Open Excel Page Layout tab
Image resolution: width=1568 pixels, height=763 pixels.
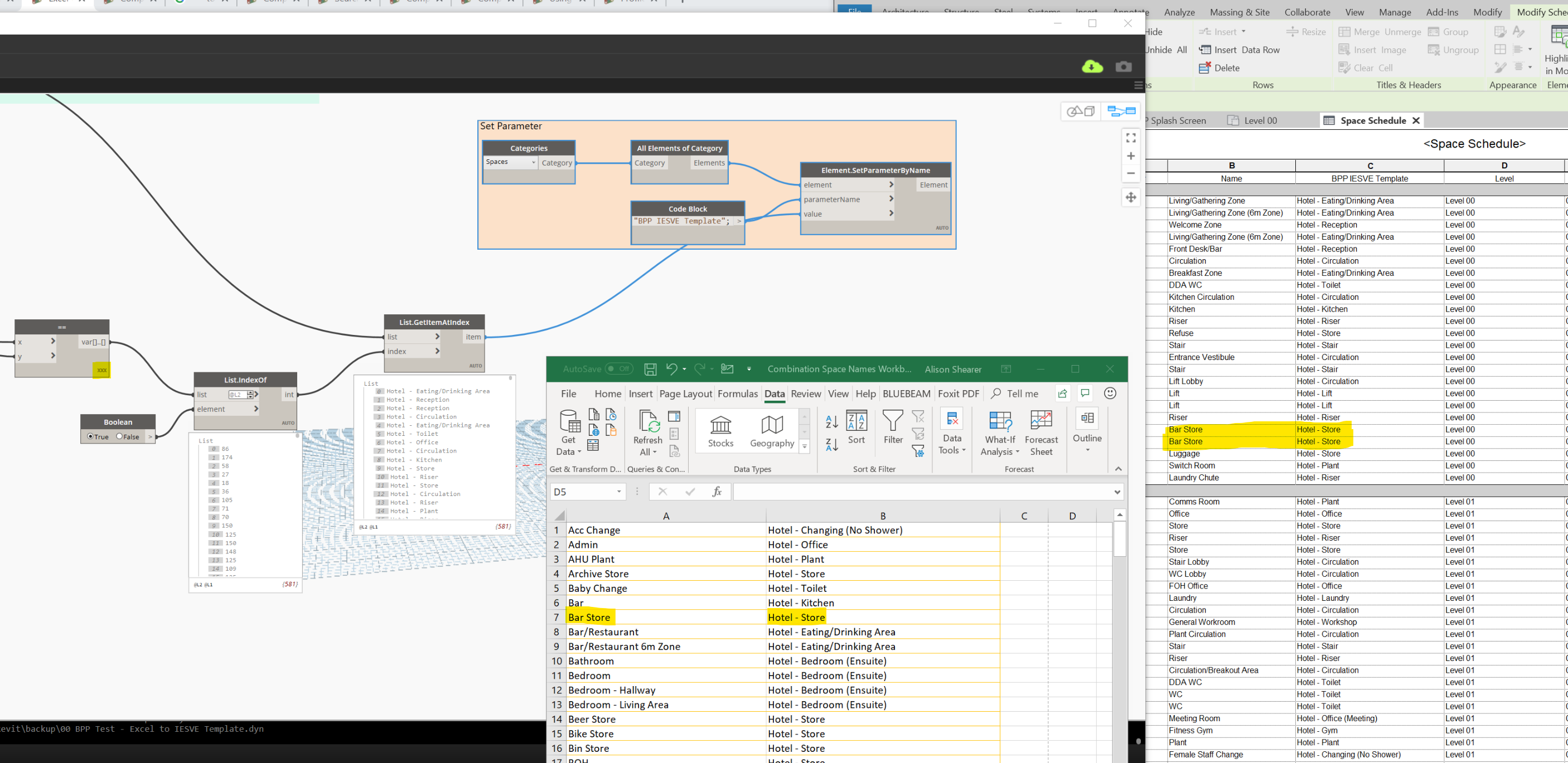[685, 393]
